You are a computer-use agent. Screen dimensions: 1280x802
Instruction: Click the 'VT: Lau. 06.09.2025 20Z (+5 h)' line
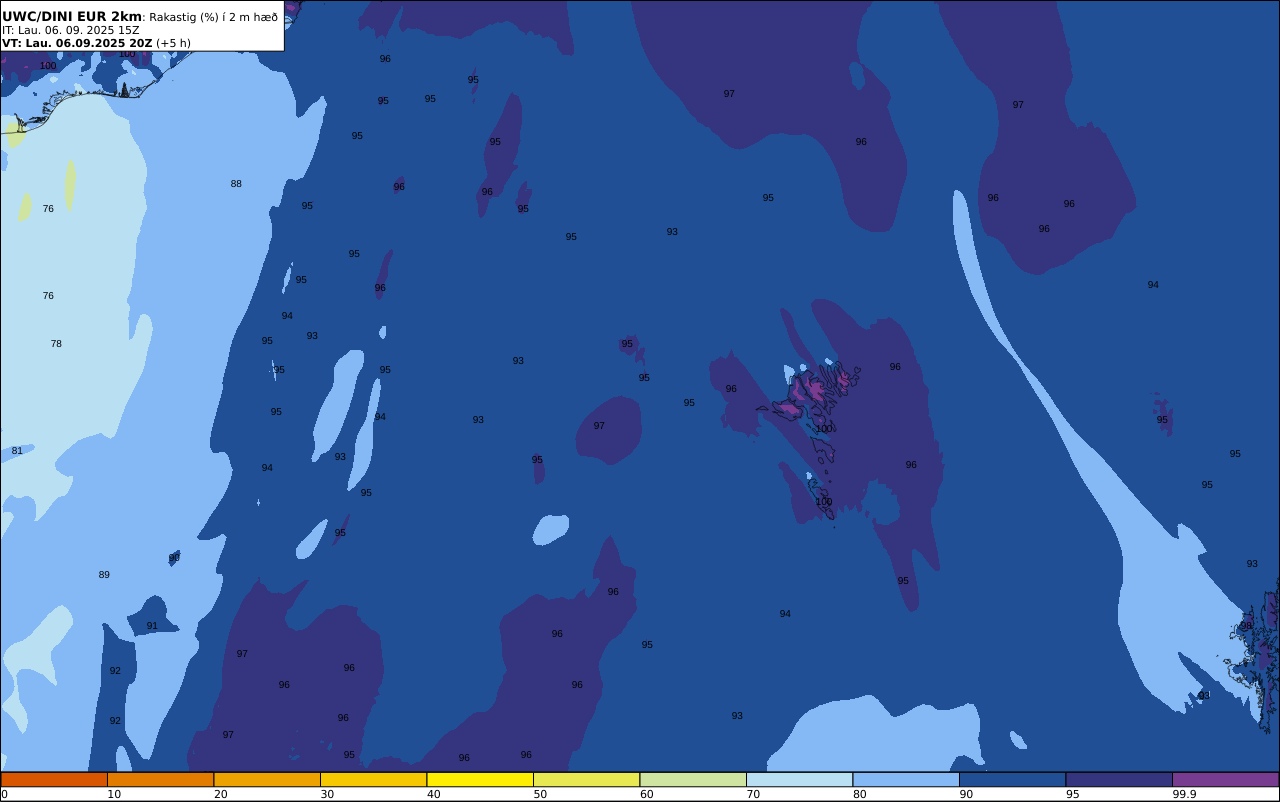(96, 43)
